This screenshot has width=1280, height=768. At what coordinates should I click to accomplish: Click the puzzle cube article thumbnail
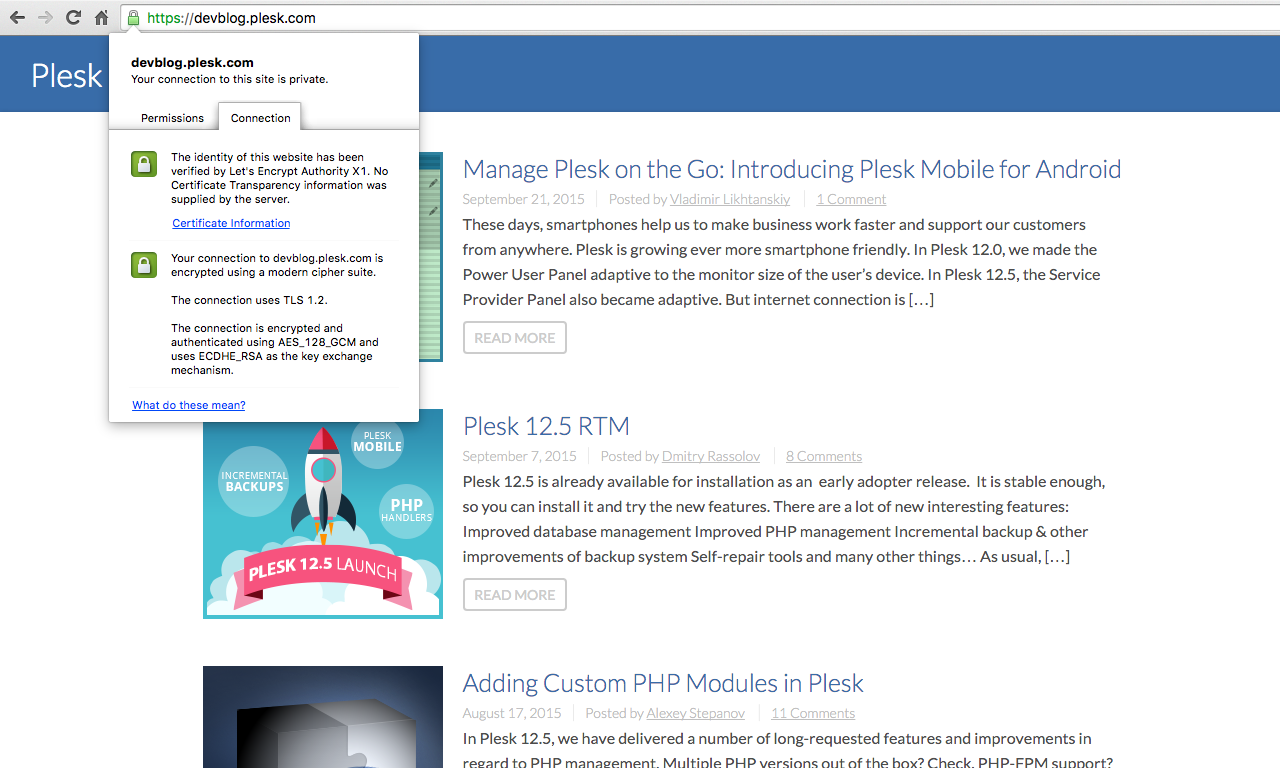tap(323, 717)
